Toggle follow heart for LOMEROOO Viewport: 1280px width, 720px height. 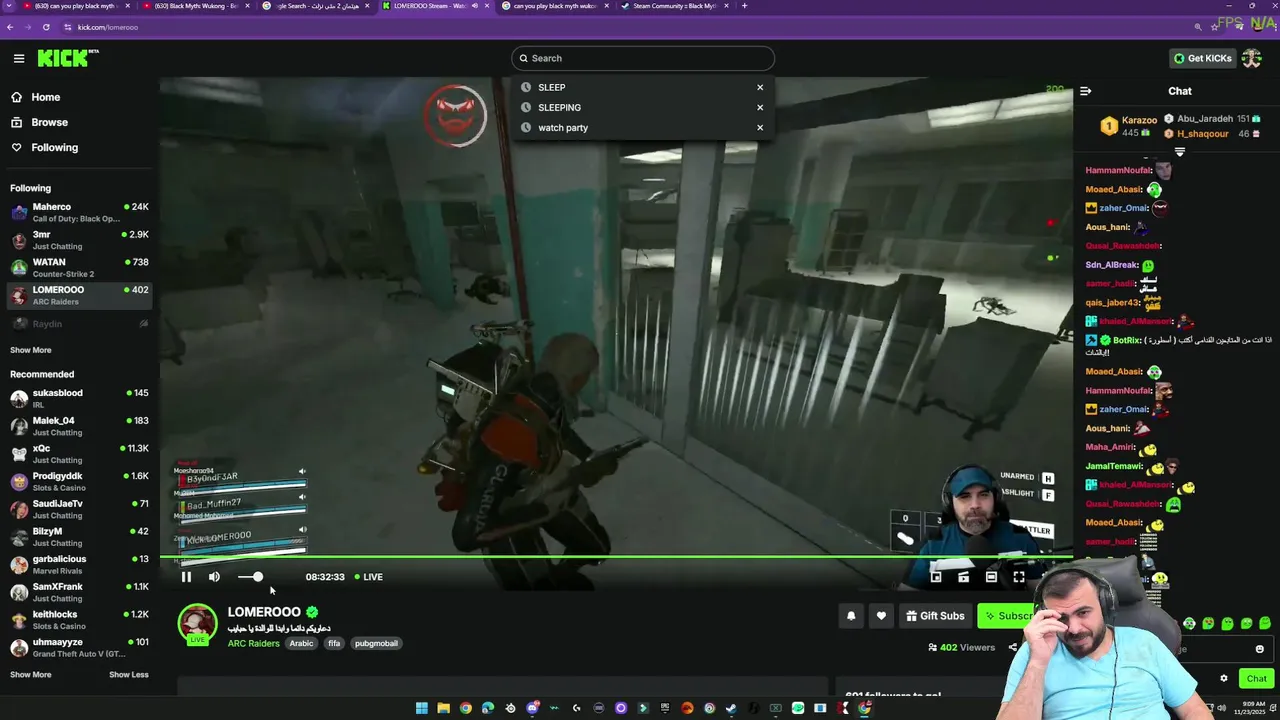[881, 616]
